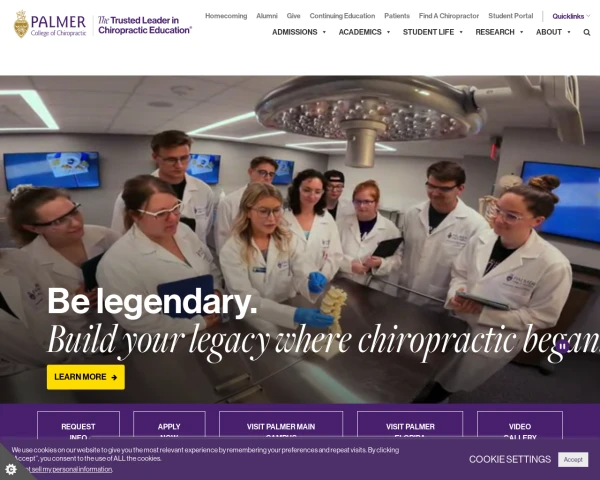Open the cookie gear settings icon
This screenshot has width=600, height=480.
point(11,469)
